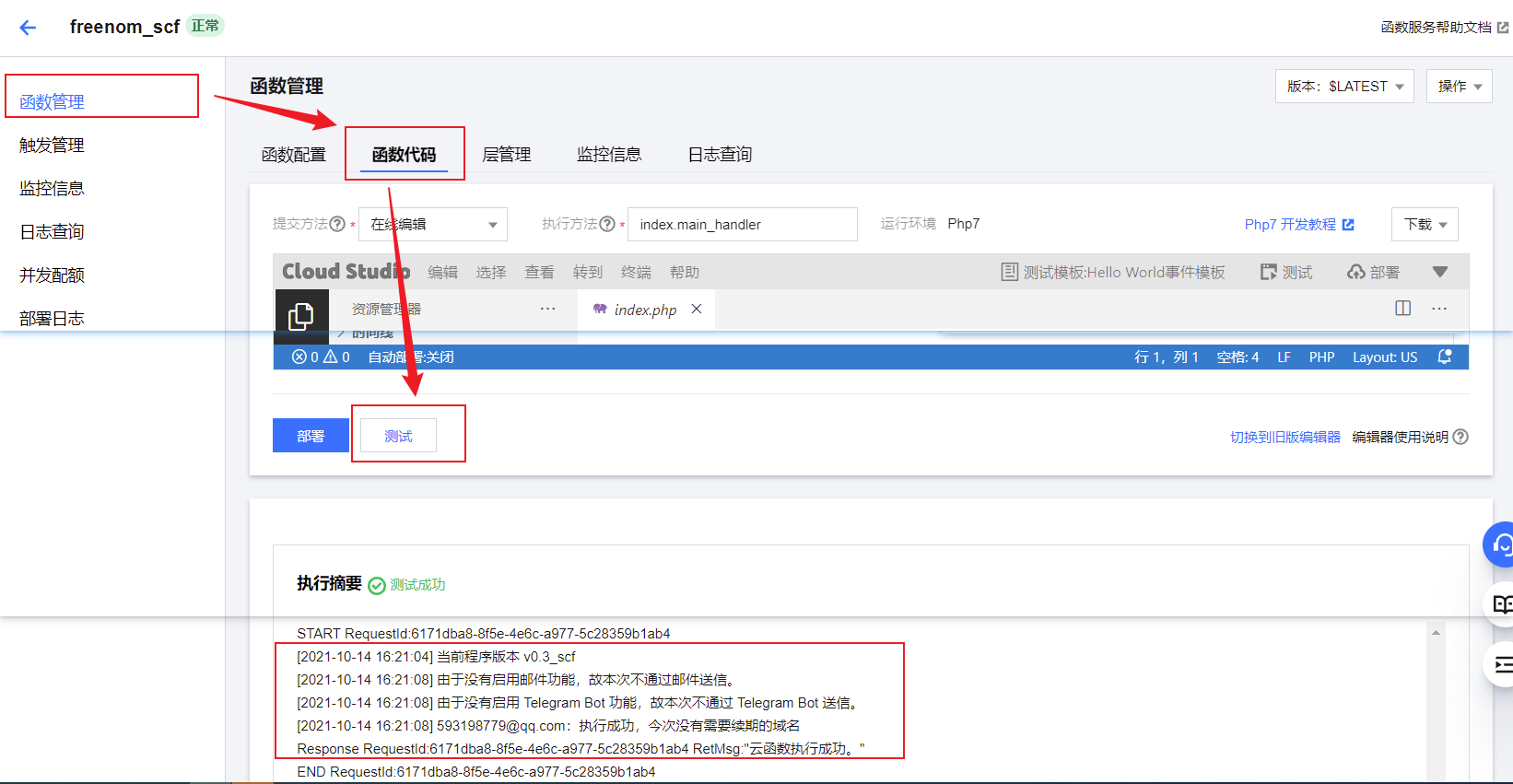1513x784 pixels.
Task: Expand the 在线编辑 submit method dropdown
Action: (x=433, y=225)
